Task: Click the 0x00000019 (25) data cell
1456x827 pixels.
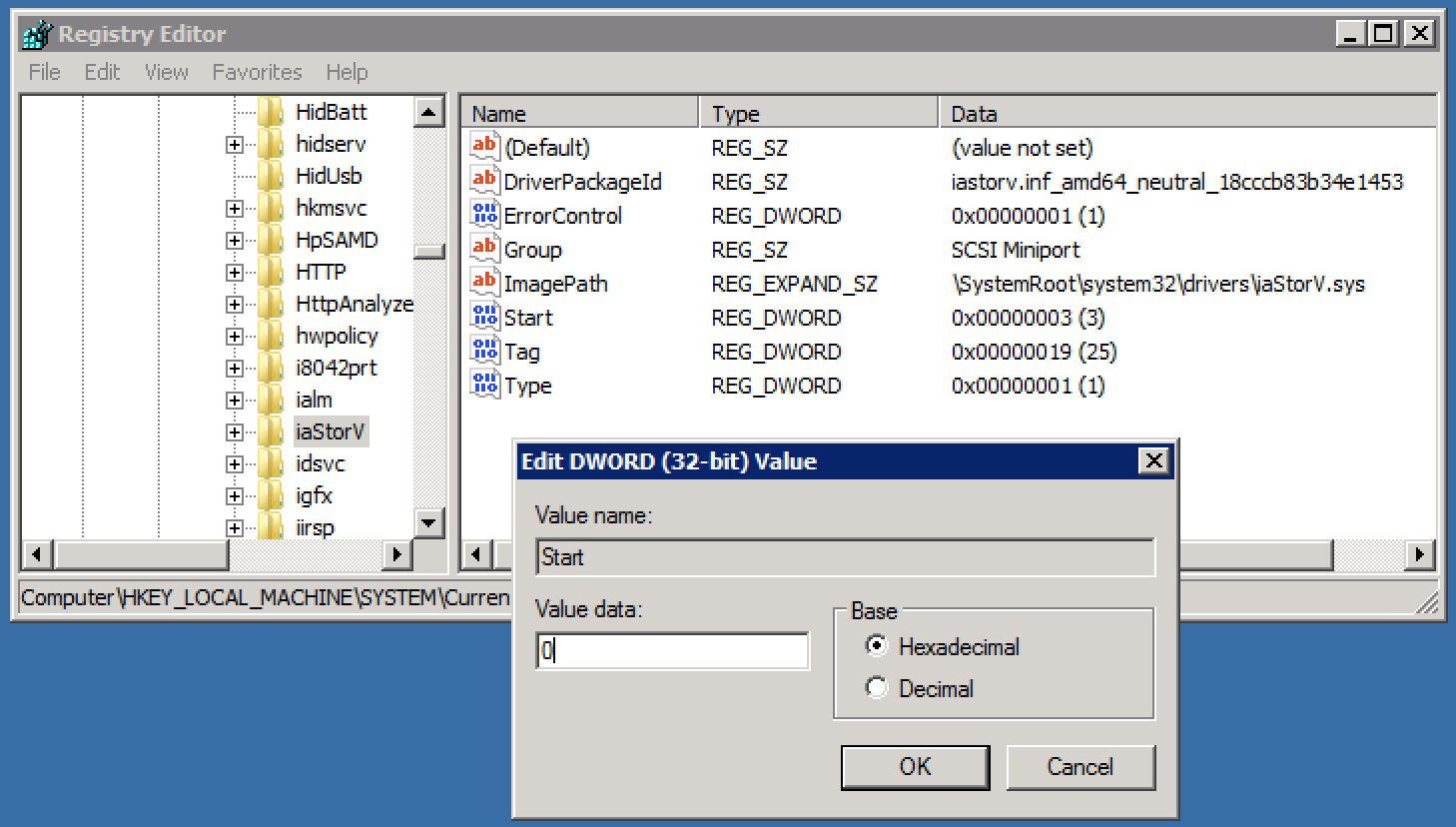Action: coord(1034,352)
